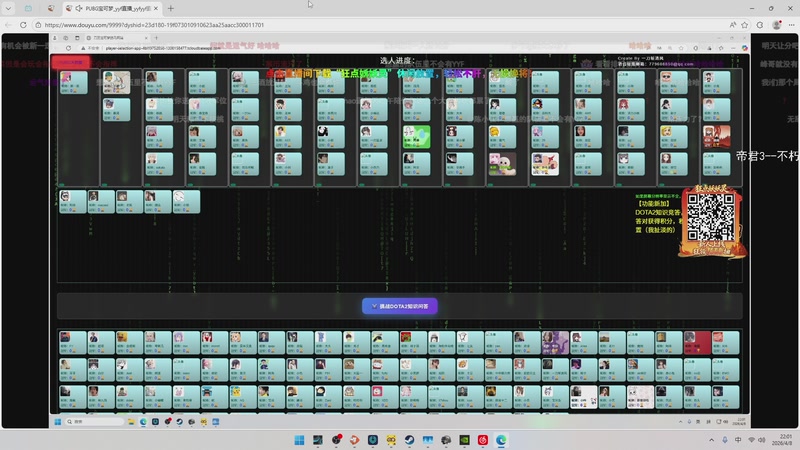Expand hidden icons chevron in streamed tray

[680, 421]
